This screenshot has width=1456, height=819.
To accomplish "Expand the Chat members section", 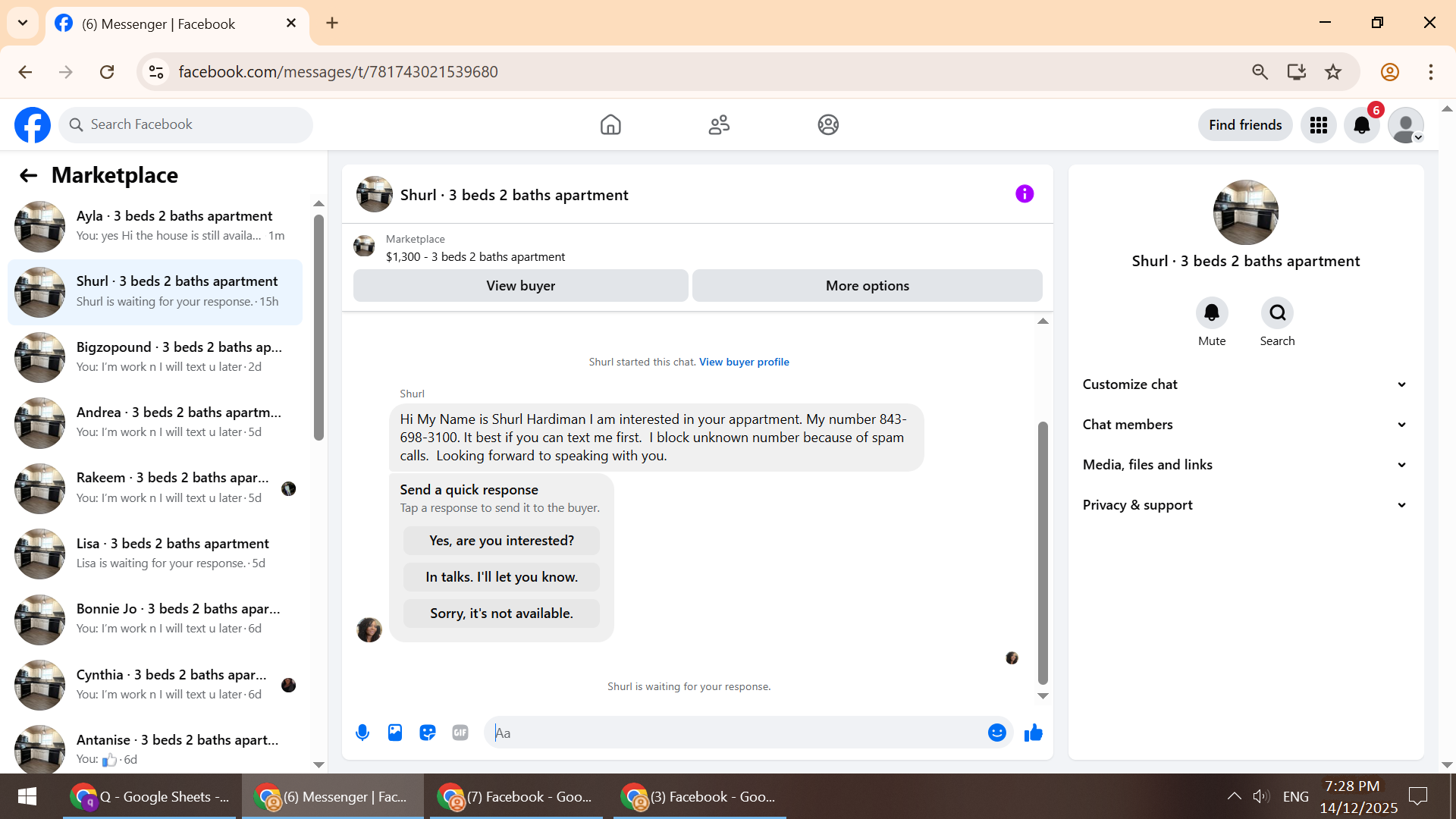I will tap(1245, 425).
